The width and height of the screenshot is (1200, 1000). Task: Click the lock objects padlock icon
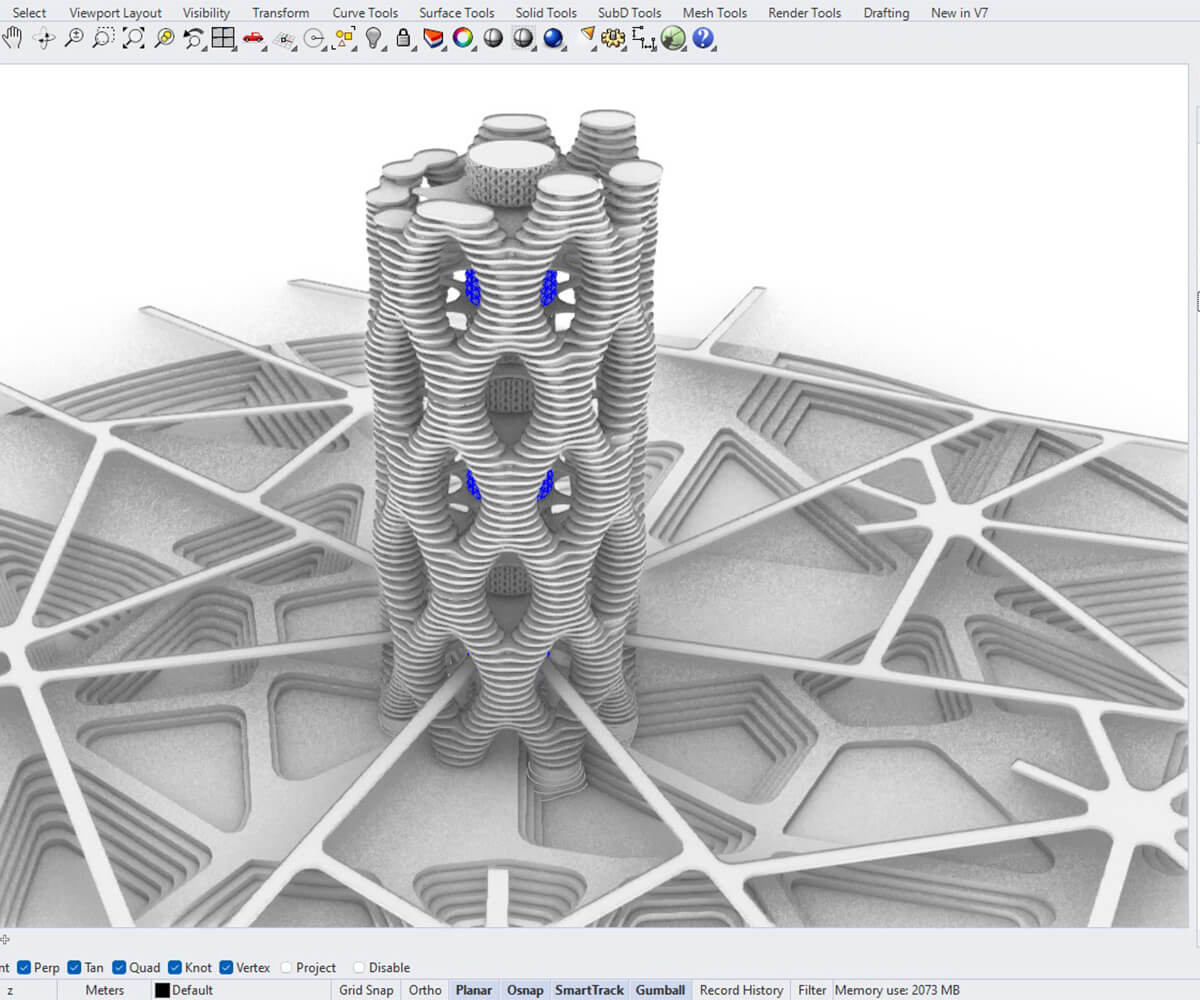tap(403, 39)
